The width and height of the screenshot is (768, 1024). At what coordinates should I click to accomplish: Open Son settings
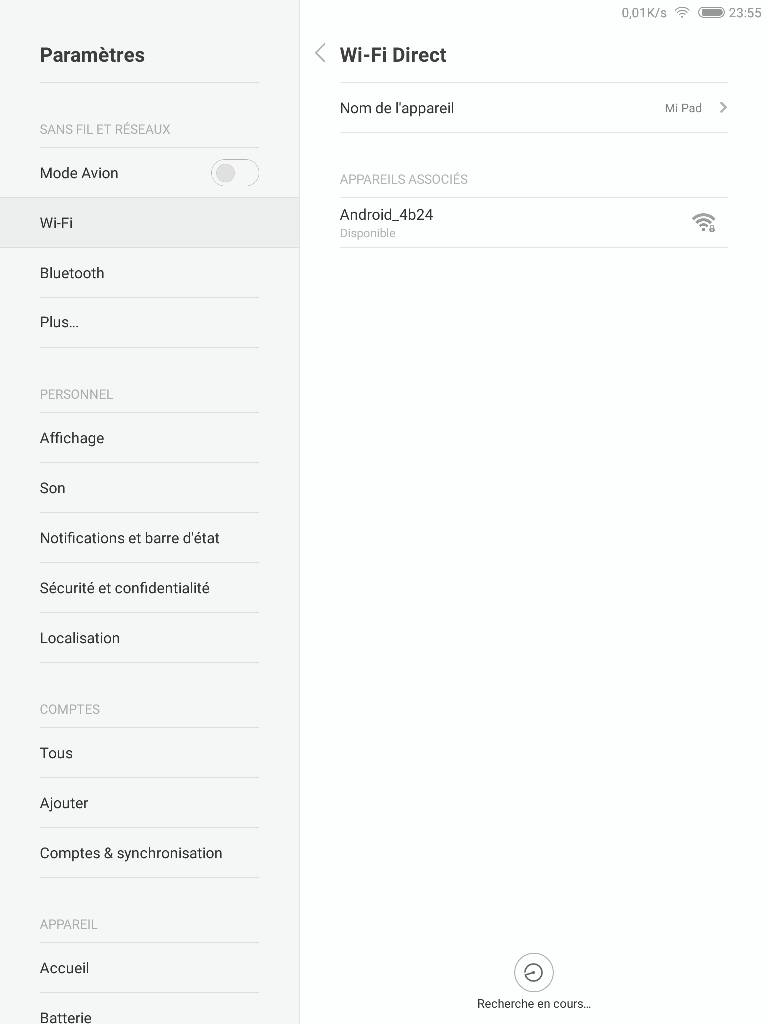point(150,488)
